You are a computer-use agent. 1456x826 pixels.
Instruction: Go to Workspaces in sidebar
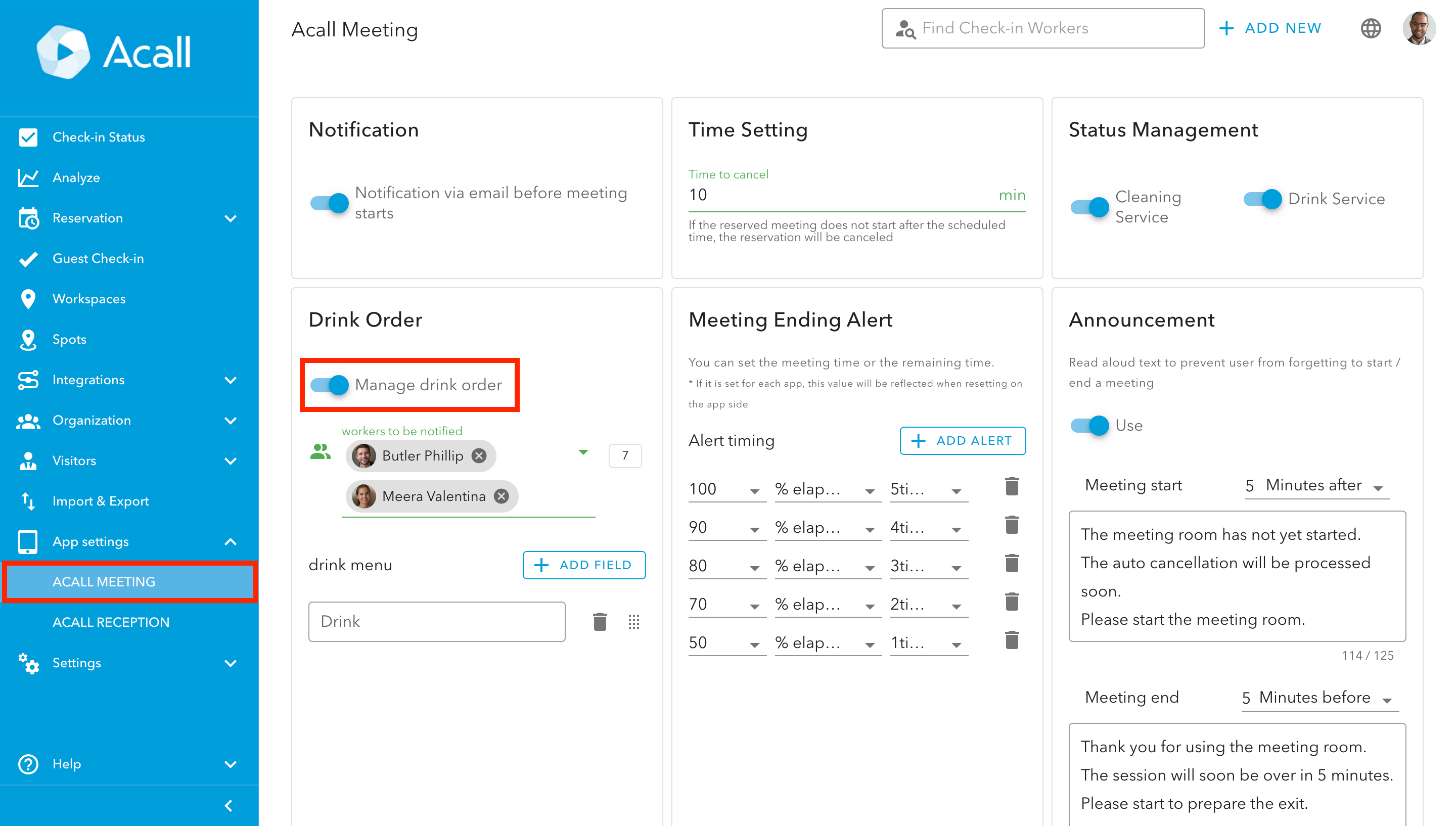pyautogui.click(x=89, y=299)
